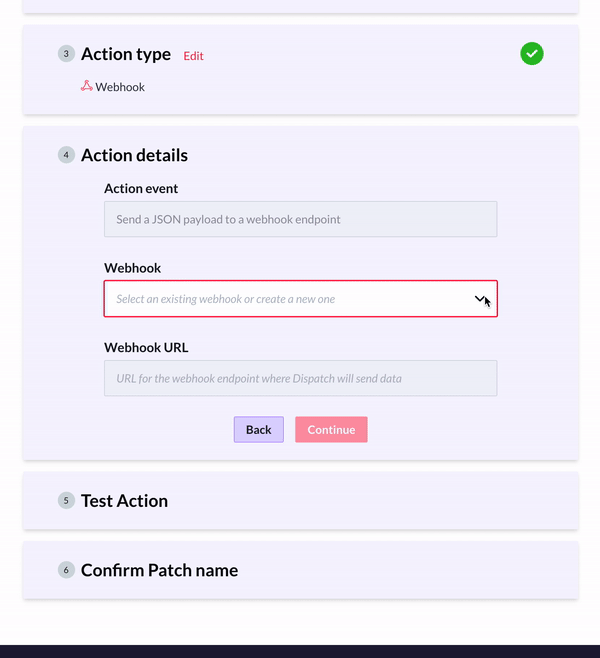Image resolution: width=600 pixels, height=658 pixels.
Task: Click the Webhook label above the dropdown
Action: [133, 268]
